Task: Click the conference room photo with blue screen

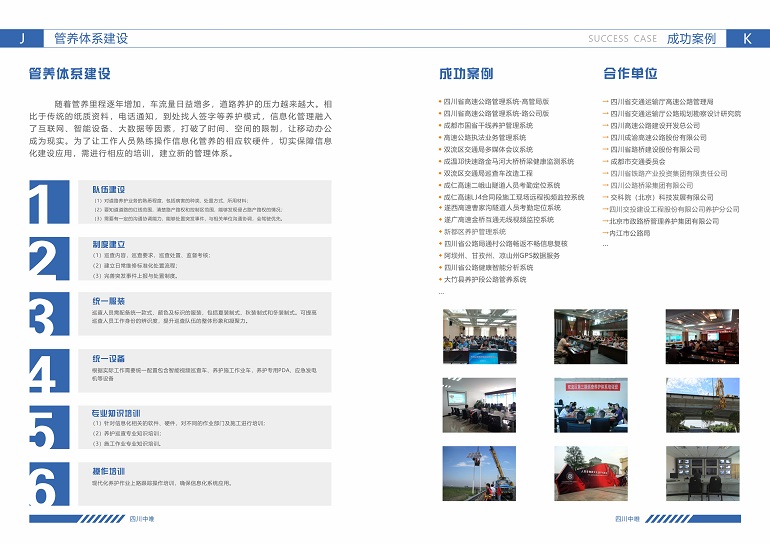Action: click(x=479, y=336)
